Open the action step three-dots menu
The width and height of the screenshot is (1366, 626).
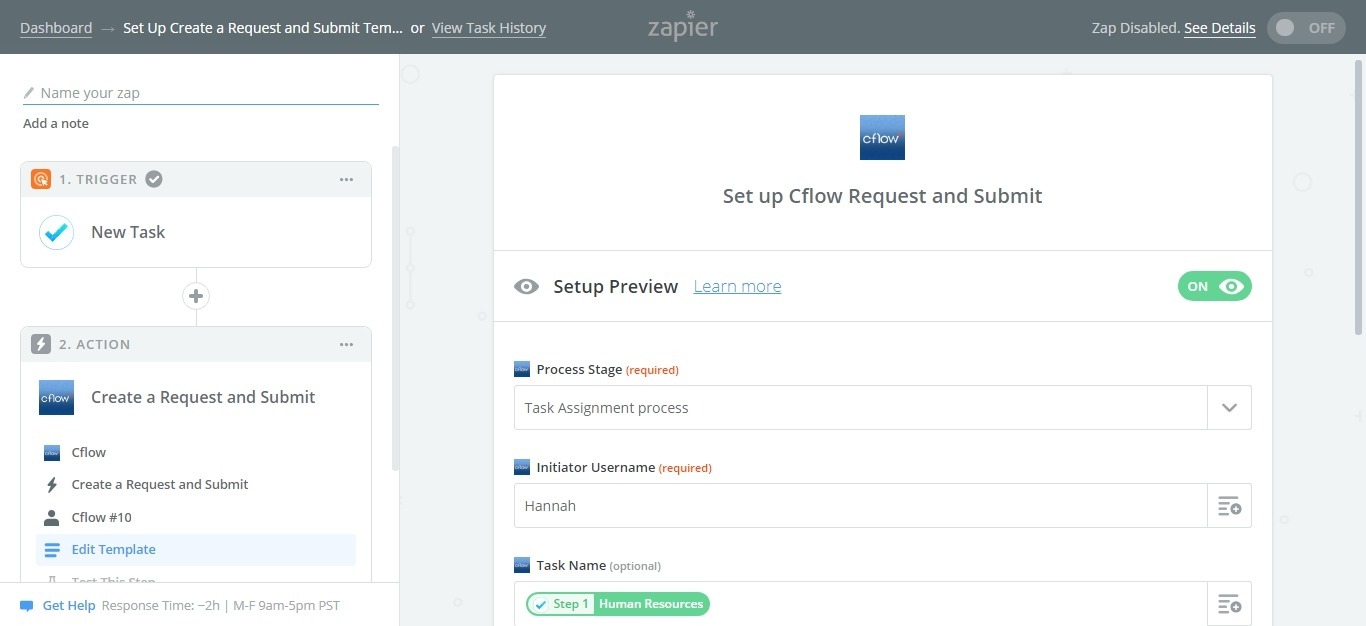point(346,345)
